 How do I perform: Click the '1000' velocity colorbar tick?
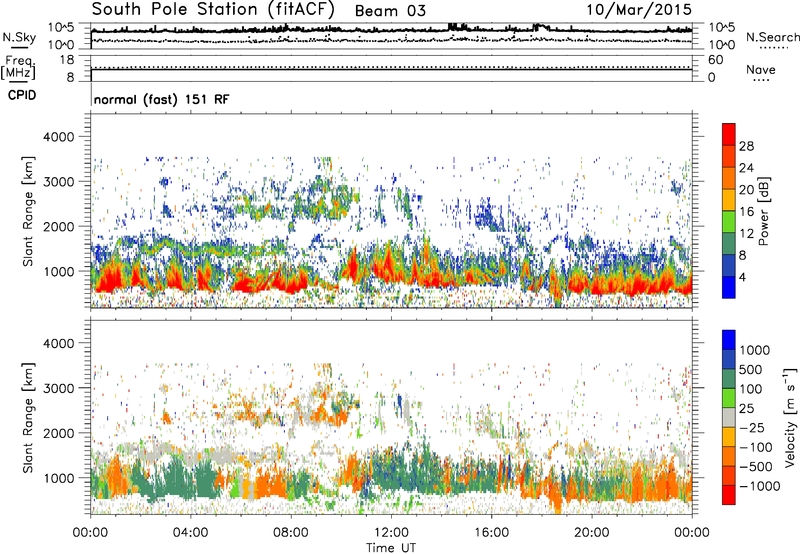point(755,350)
